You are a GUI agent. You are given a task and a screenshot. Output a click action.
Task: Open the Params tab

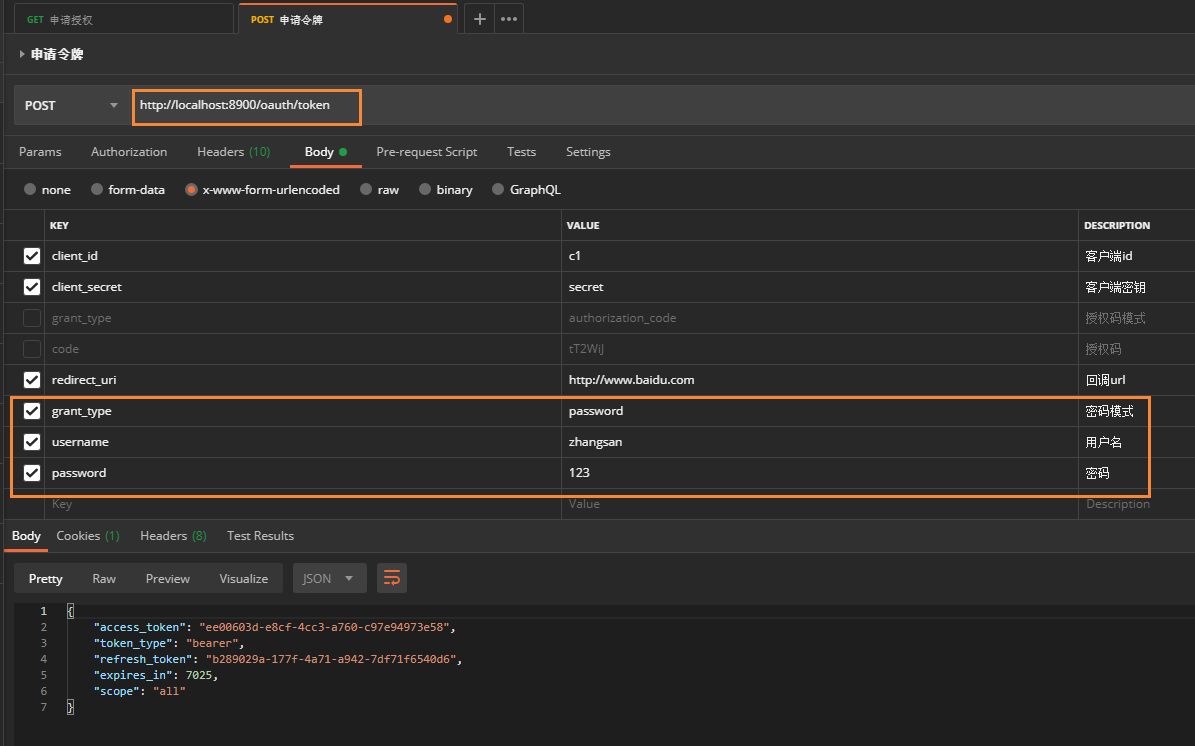click(40, 152)
